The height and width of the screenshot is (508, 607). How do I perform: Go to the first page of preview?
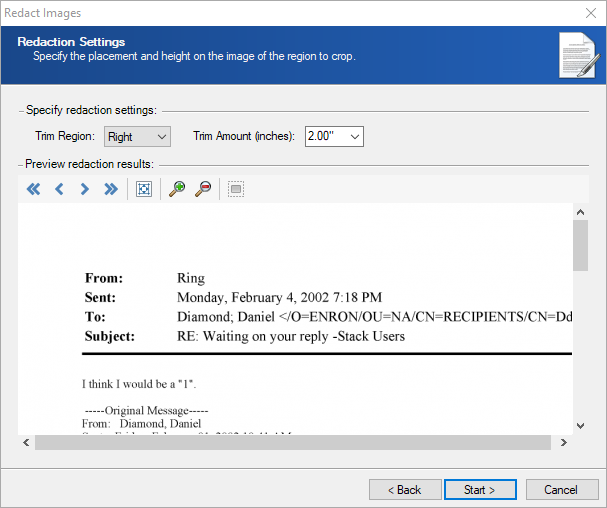33,189
